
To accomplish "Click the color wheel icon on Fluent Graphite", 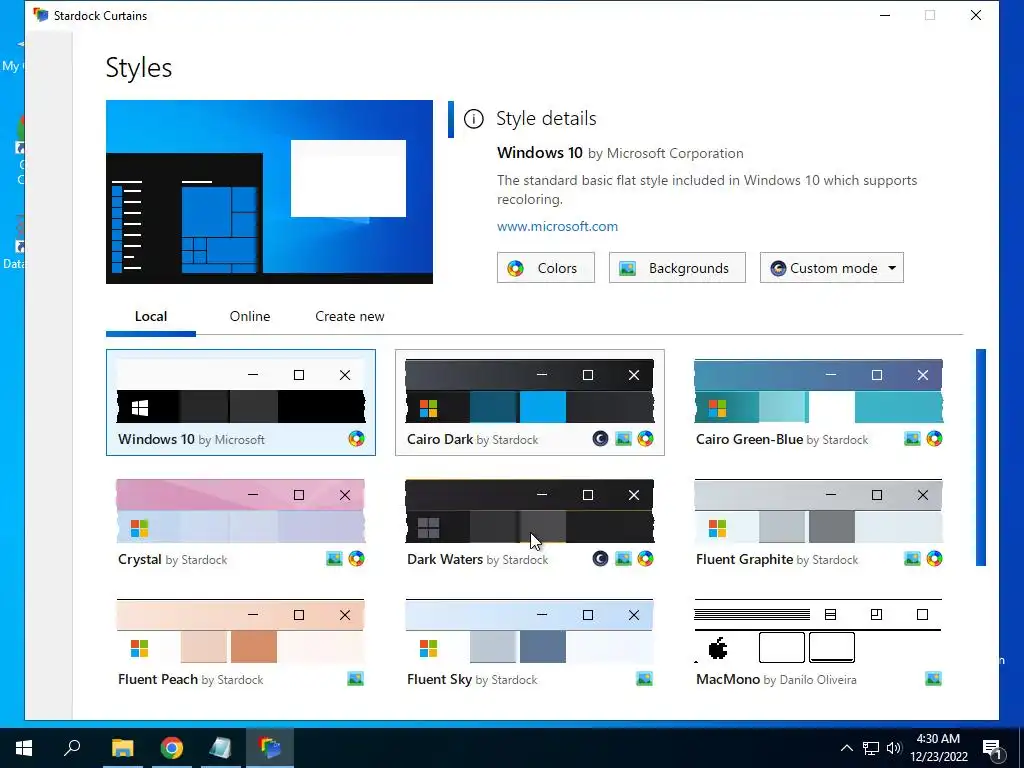I will click(935, 559).
